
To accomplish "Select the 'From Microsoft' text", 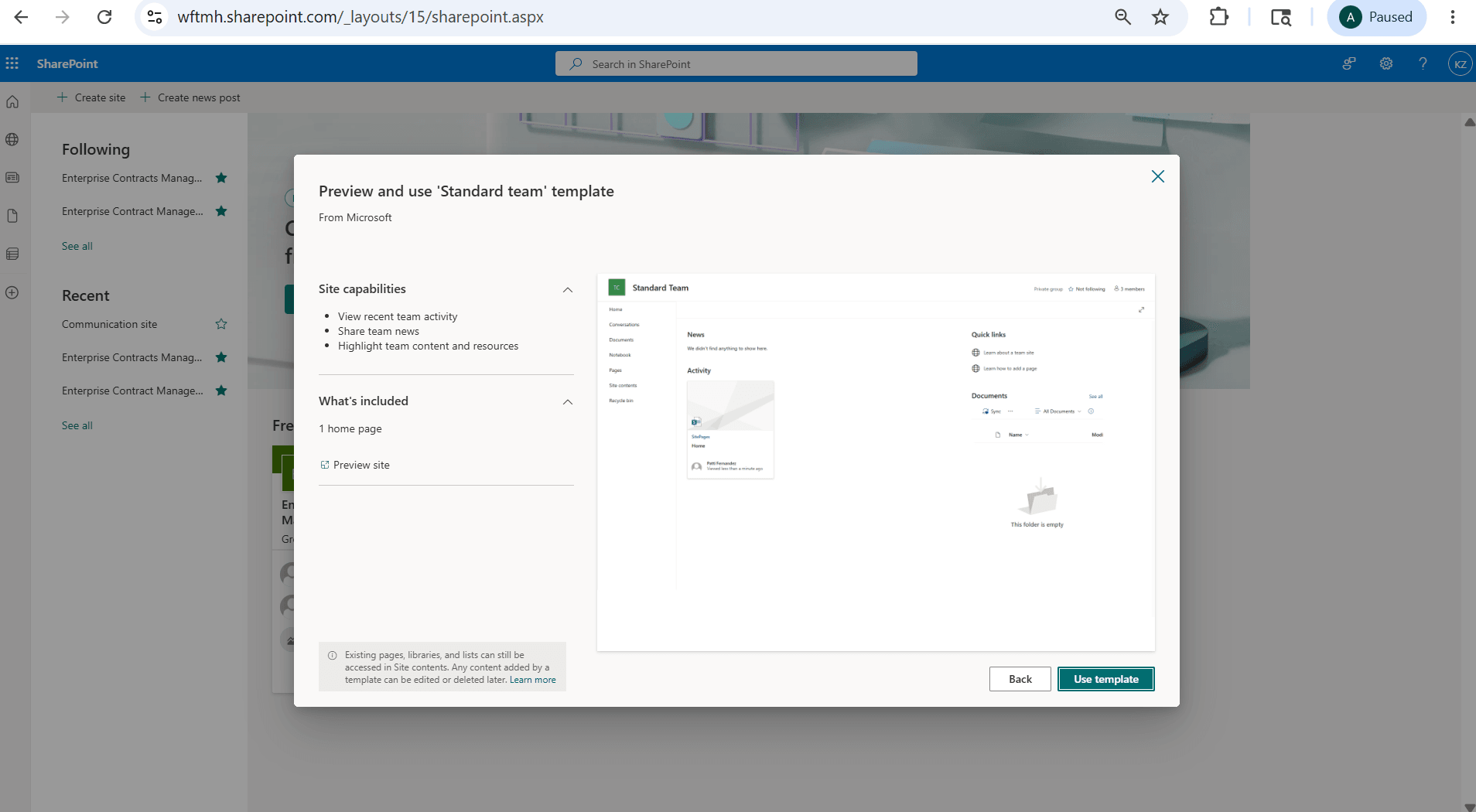I will pos(355,217).
